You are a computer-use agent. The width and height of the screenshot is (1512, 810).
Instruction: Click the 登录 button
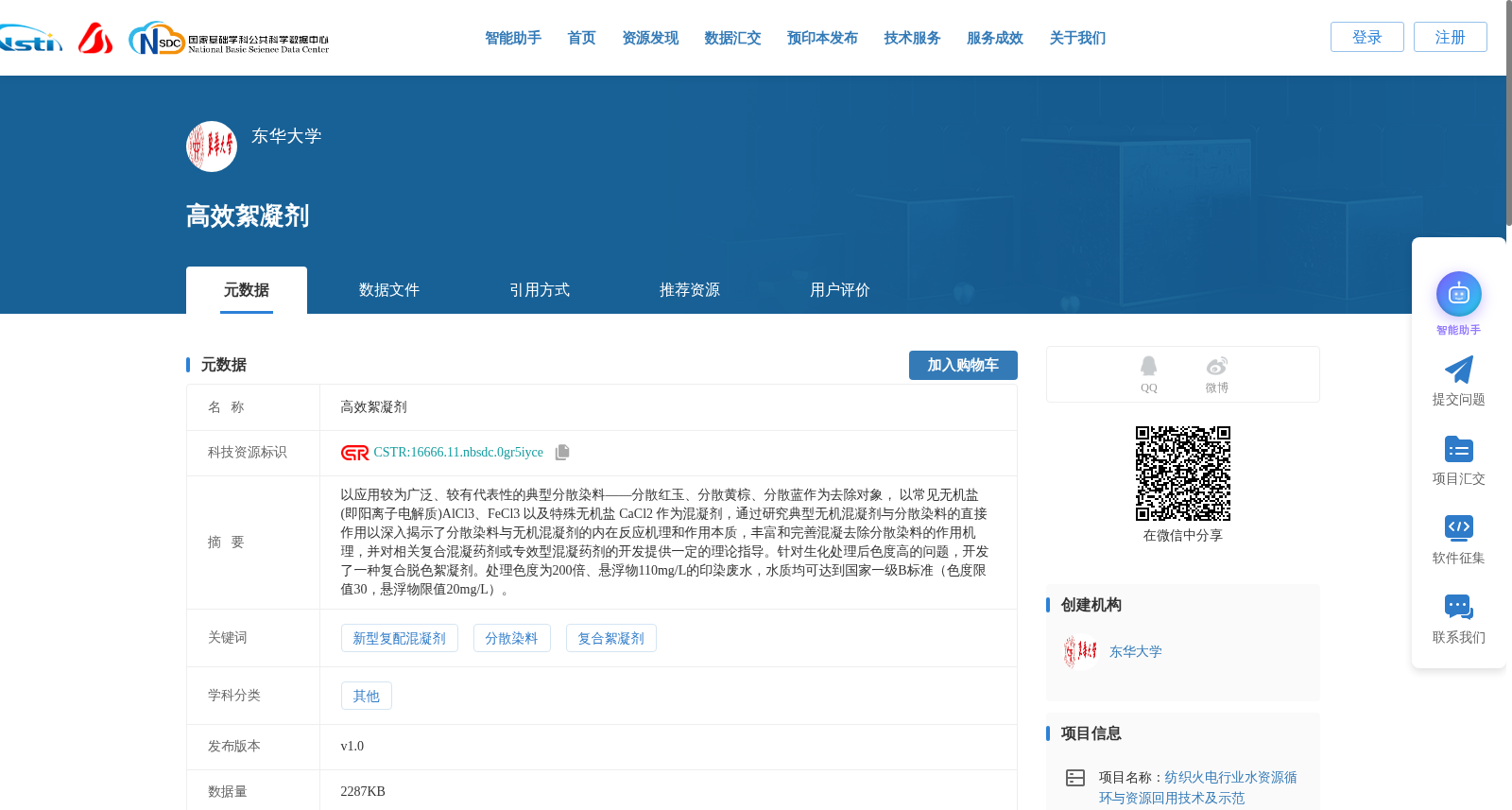point(1367,37)
